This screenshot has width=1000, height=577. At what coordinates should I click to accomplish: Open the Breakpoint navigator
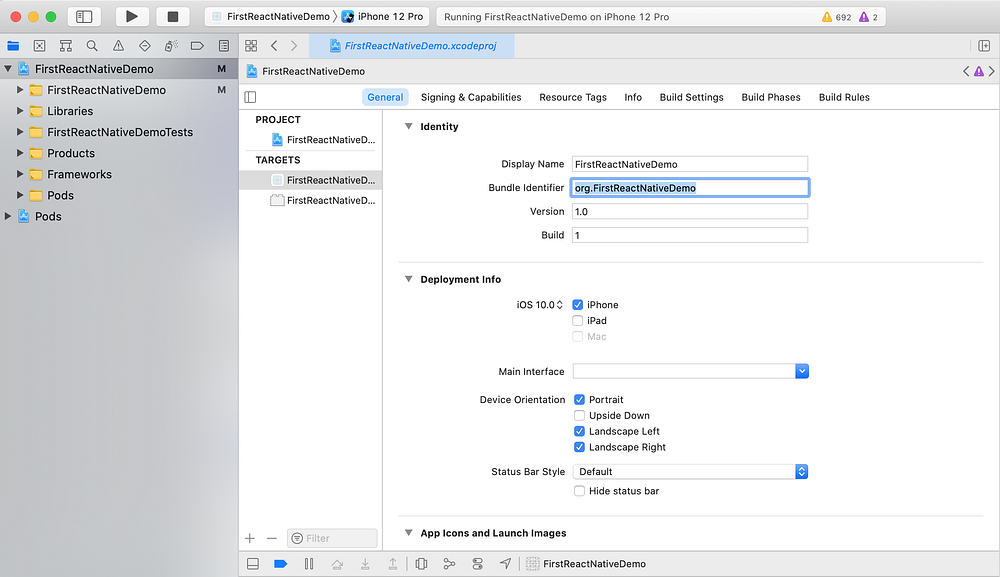(197, 46)
